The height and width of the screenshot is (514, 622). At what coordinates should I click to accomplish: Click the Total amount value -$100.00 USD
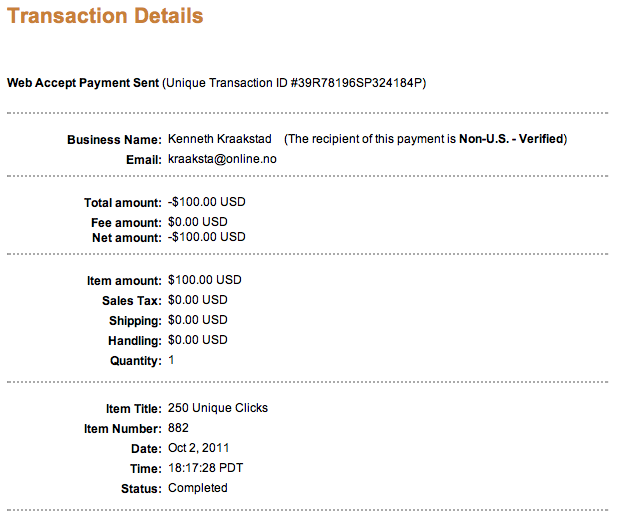(206, 202)
